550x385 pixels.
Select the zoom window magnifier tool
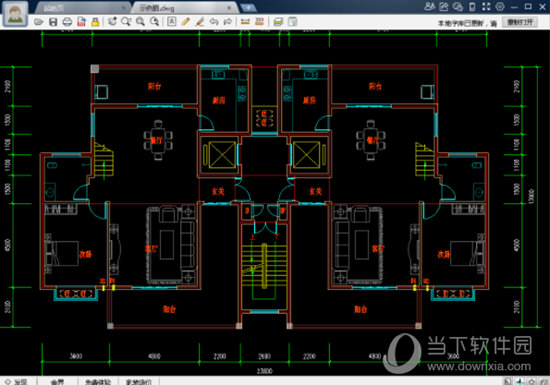coord(126,22)
